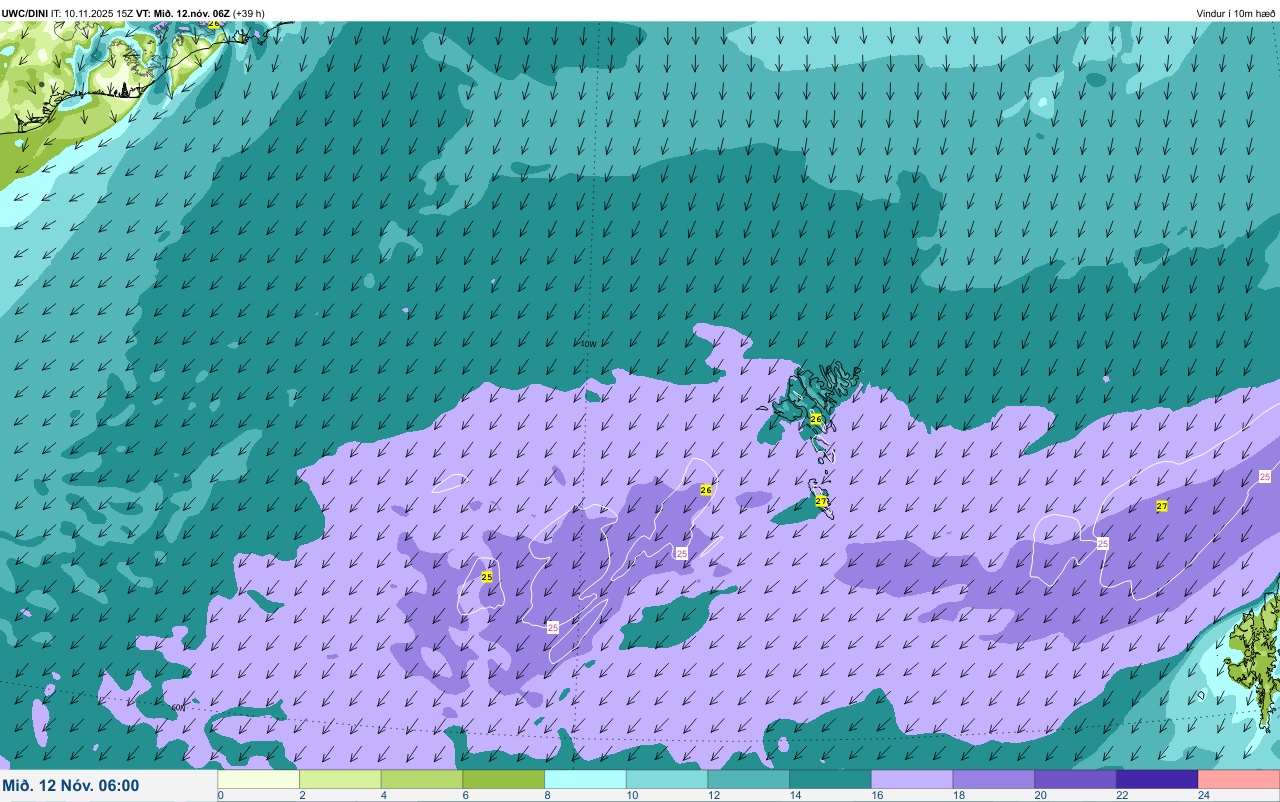Click the '(+39 h)' forecast offset text
This screenshot has height=802, width=1280.
[249, 13]
